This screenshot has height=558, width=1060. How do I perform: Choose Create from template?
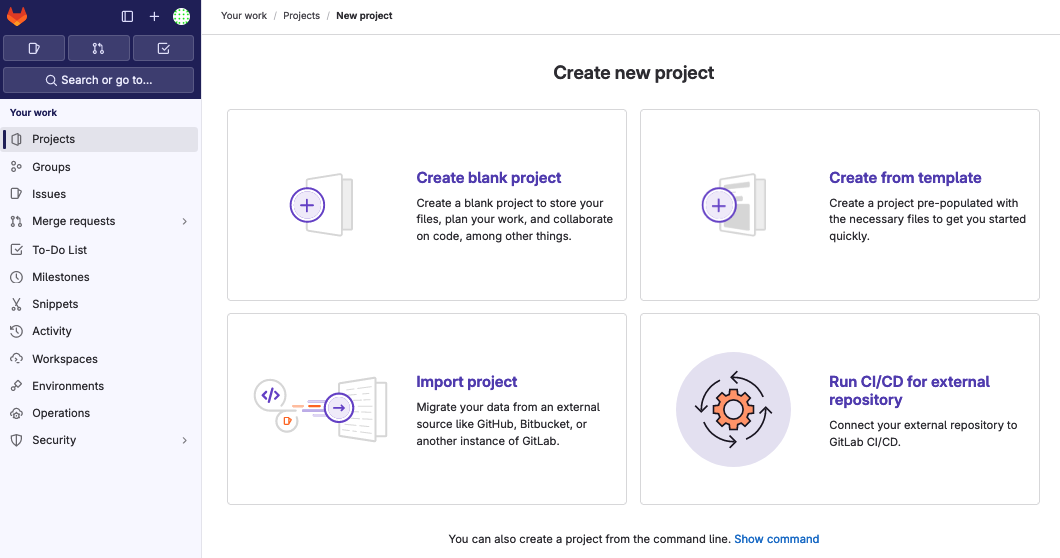click(905, 178)
